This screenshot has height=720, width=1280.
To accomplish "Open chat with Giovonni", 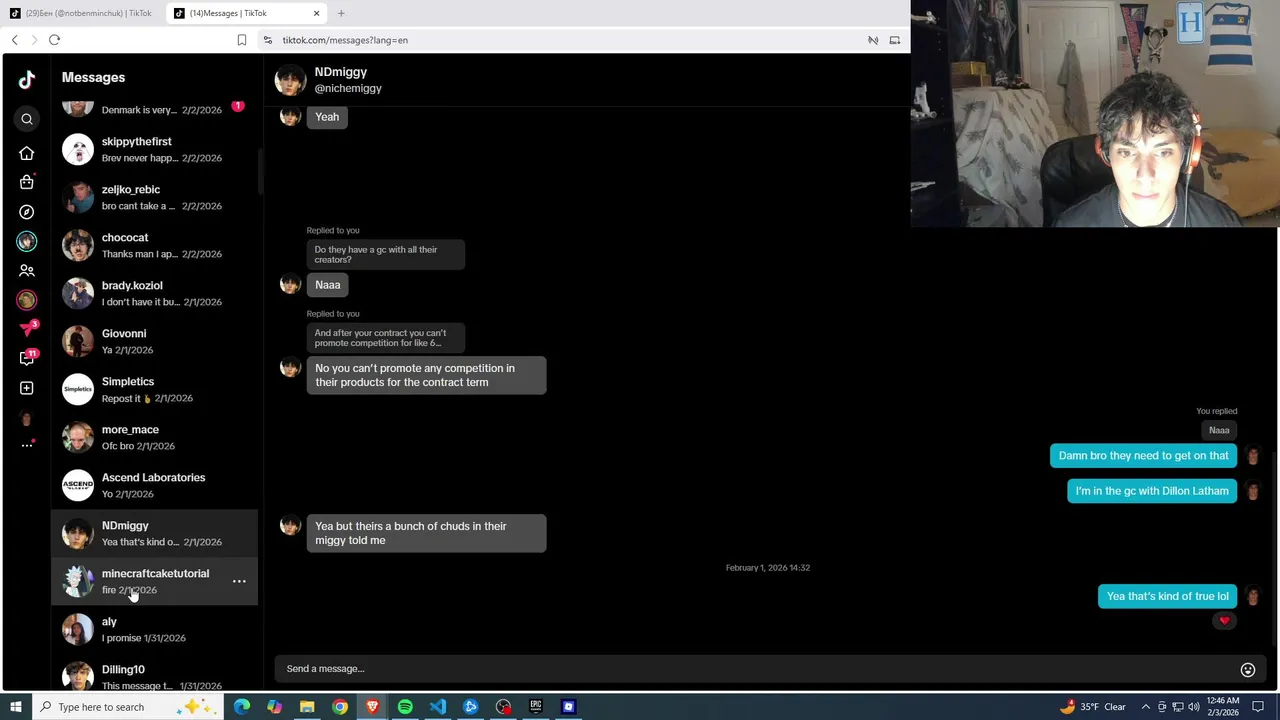I will coord(155,342).
